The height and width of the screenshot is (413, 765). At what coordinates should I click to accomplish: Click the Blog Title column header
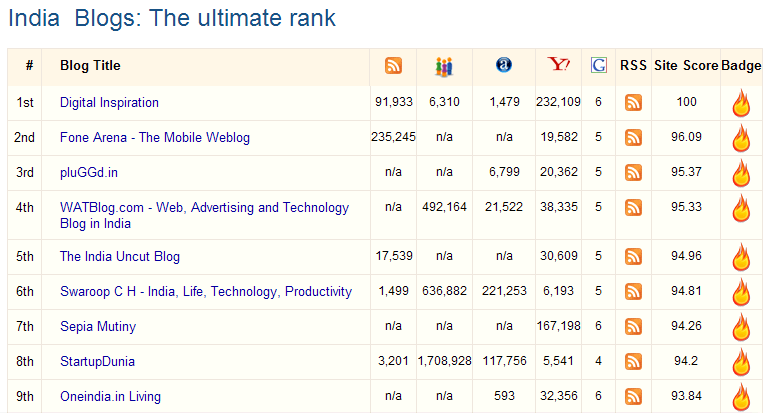(90, 66)
